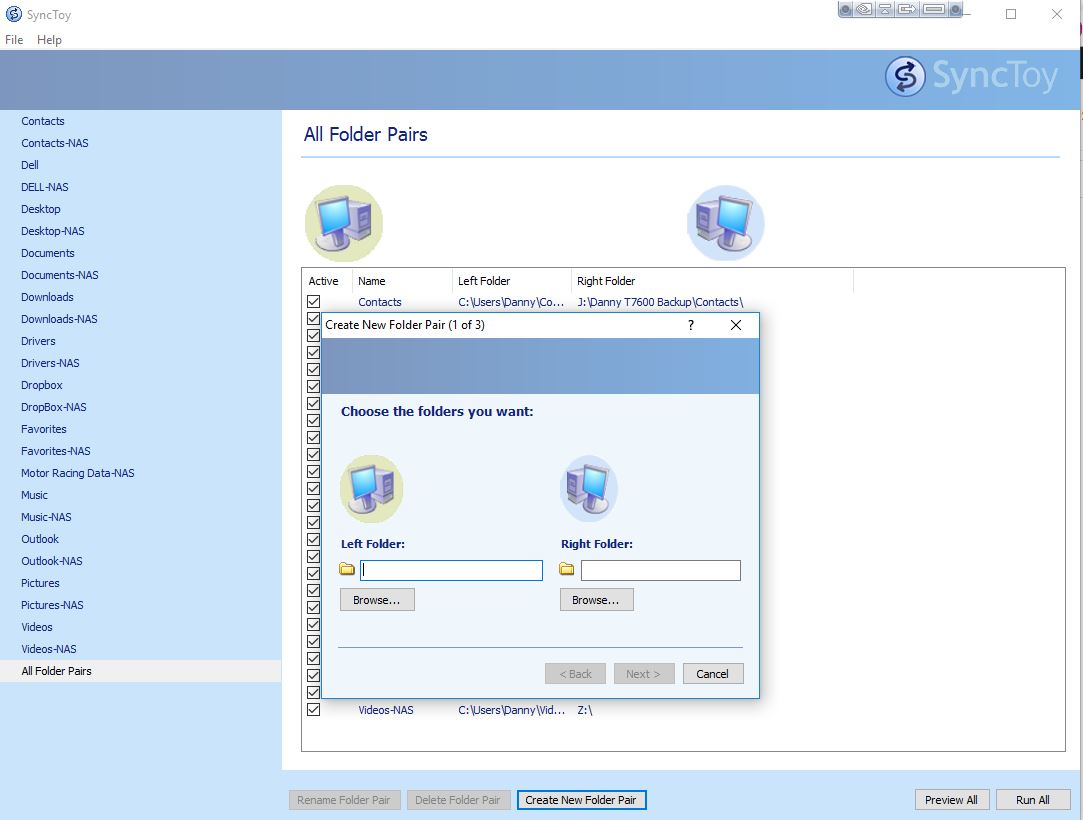Click the collapse-to-title-bar arrow icon
This screenshot has height=820, width=1083.
(x=885, y=10)
